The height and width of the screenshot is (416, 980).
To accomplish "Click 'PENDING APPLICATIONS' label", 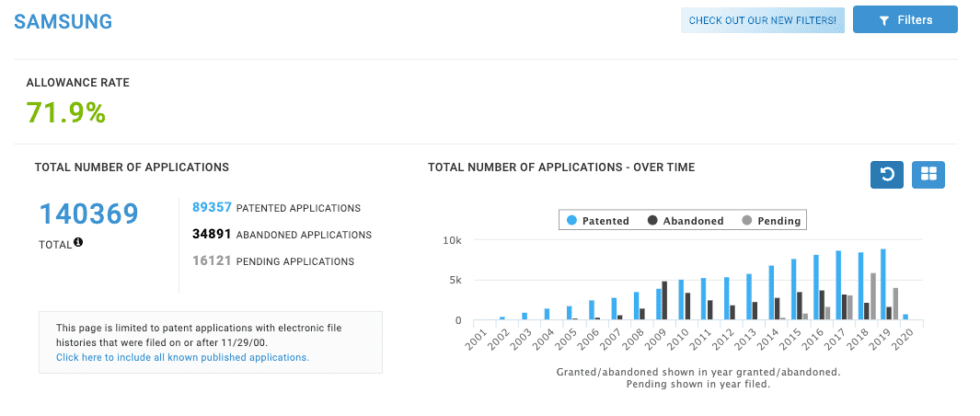I will tap(295, 262).
